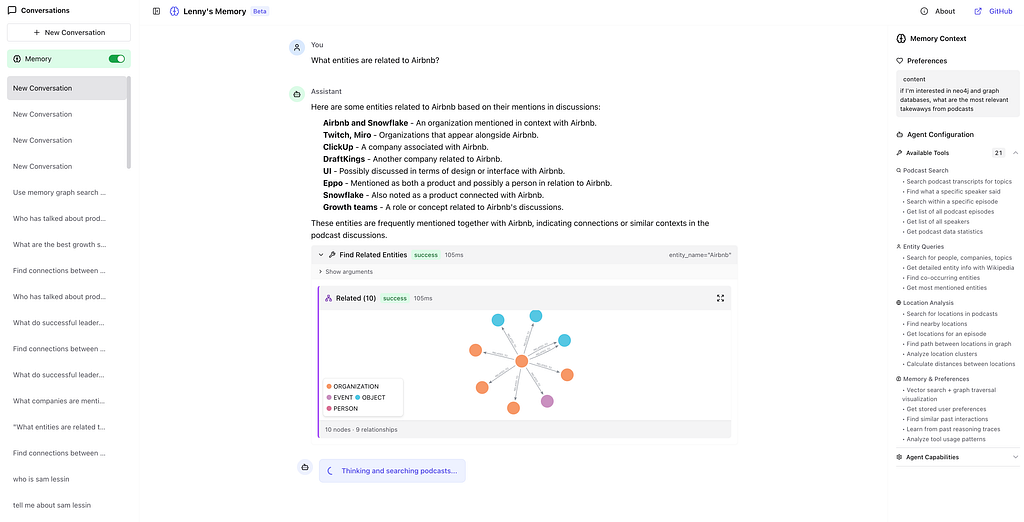1024x522 pixels.
Task: Expand the Agent Capabilities section
Action: [x=1015, y=457]
